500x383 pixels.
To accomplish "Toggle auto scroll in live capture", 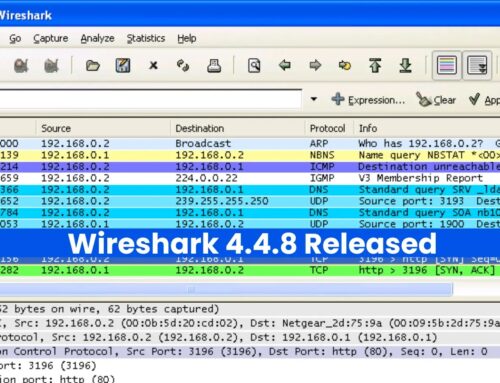I will pyautogui.click(x=477, y=65).
